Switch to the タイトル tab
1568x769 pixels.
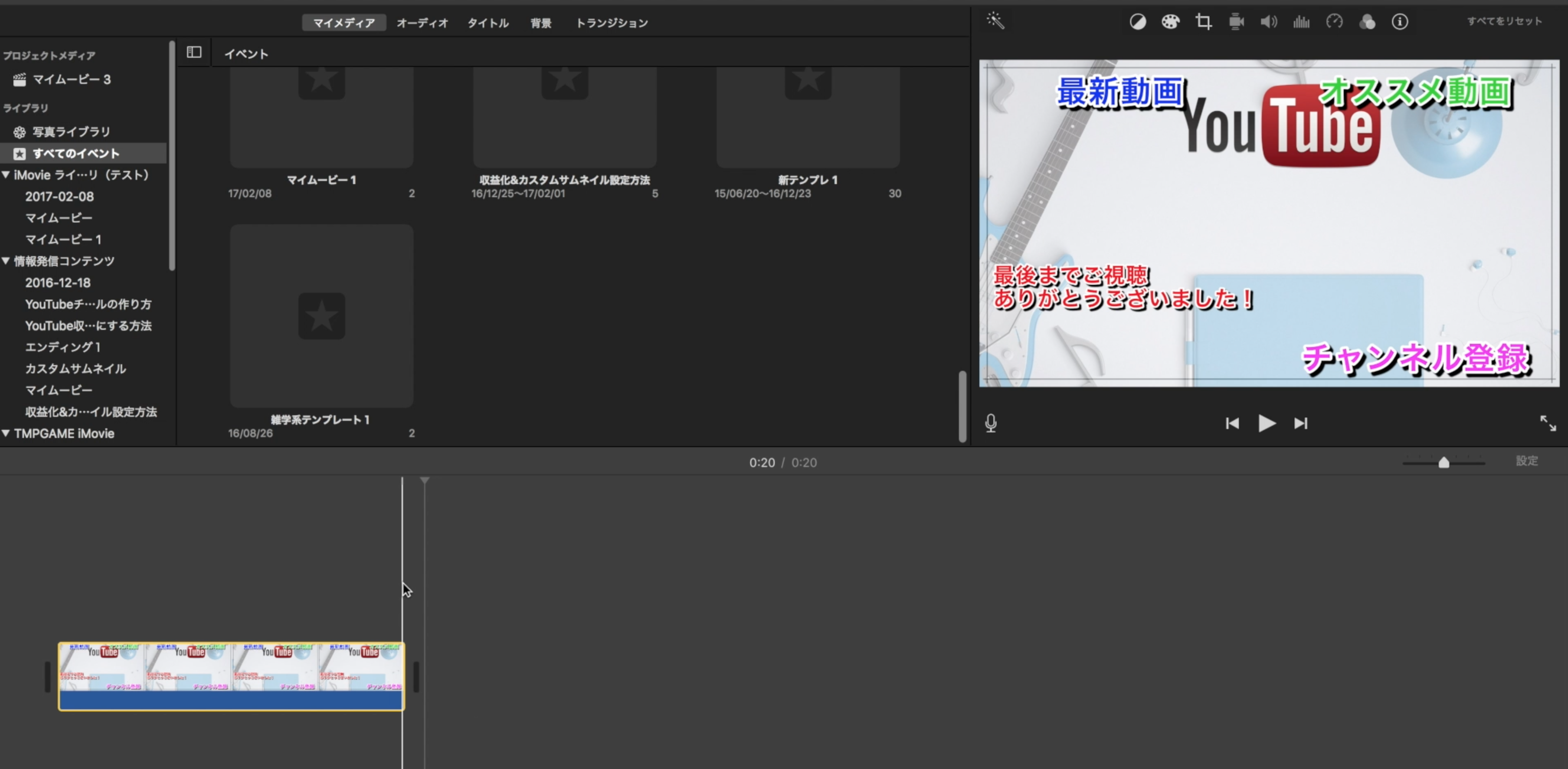[488, 22]
